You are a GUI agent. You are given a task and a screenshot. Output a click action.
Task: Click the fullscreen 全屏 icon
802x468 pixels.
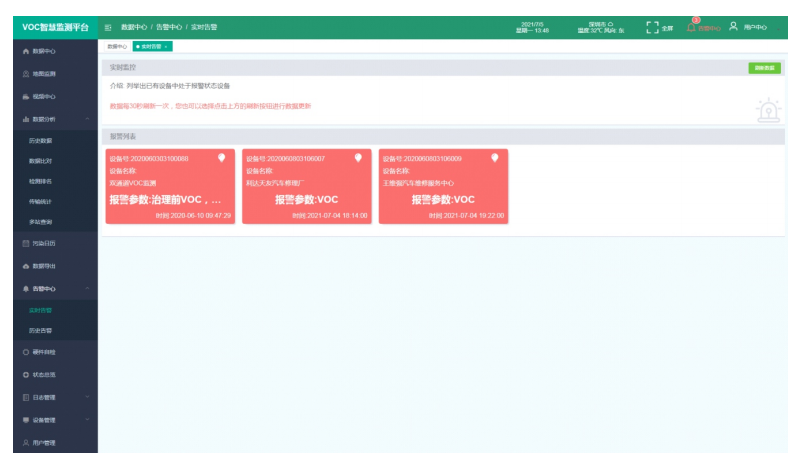[652, 28]
